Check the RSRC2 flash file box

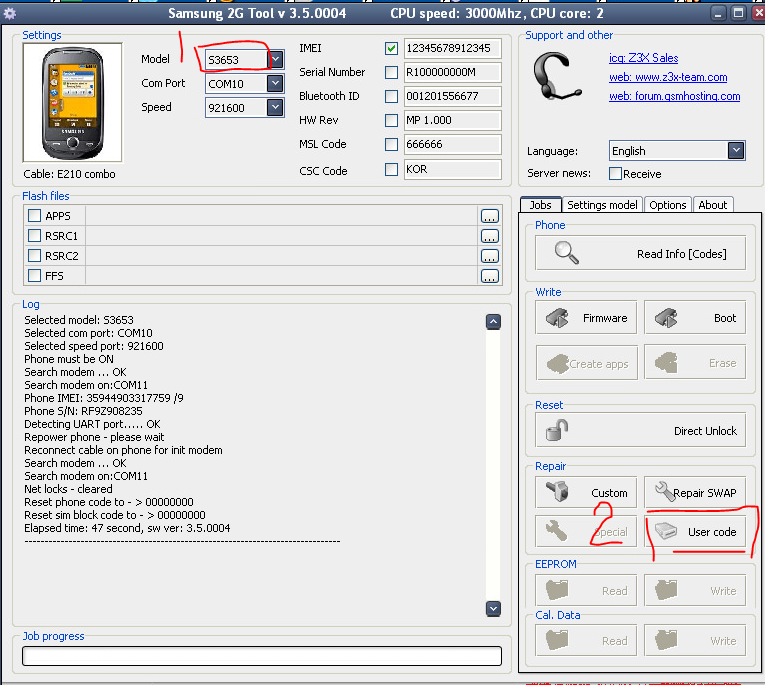click(34, 255)
